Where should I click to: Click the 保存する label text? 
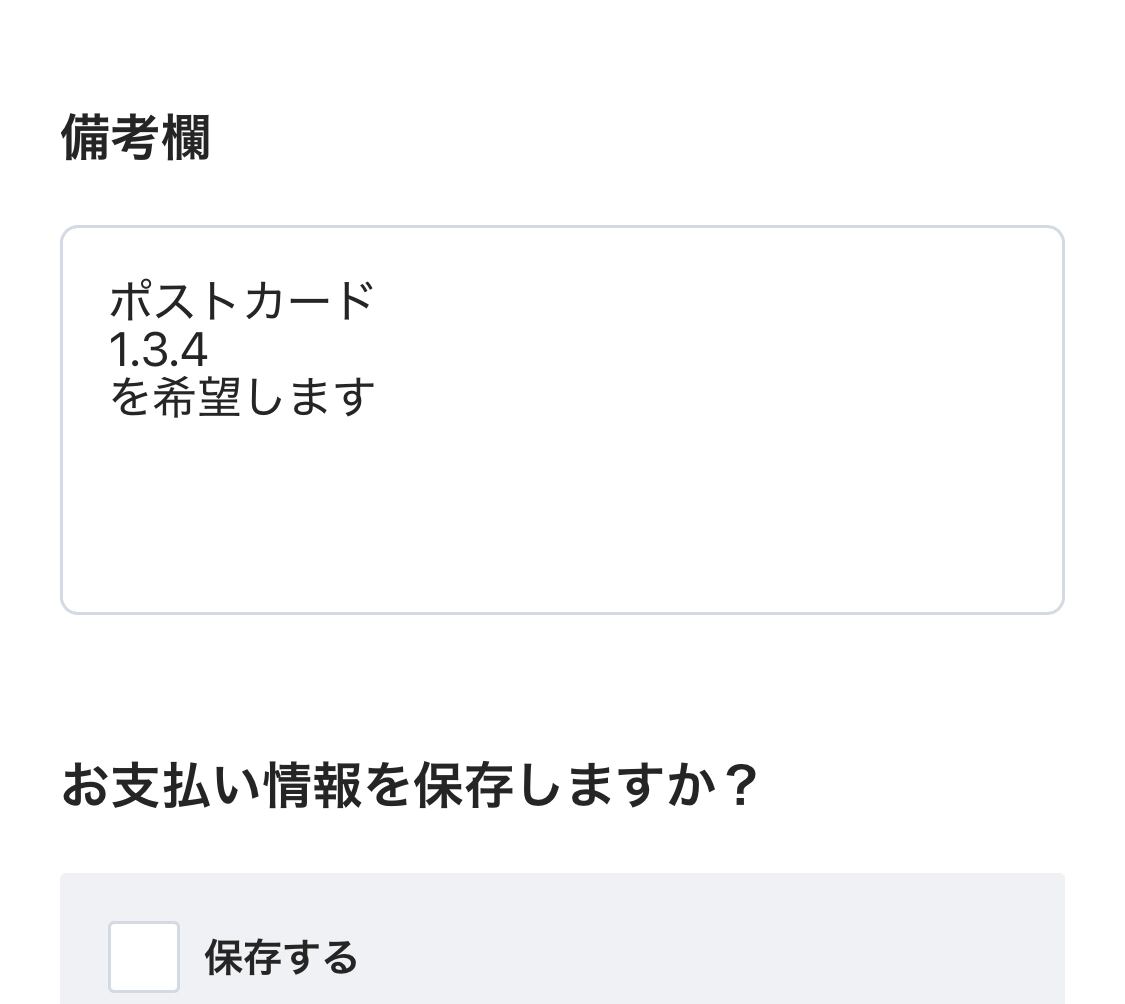281,958
